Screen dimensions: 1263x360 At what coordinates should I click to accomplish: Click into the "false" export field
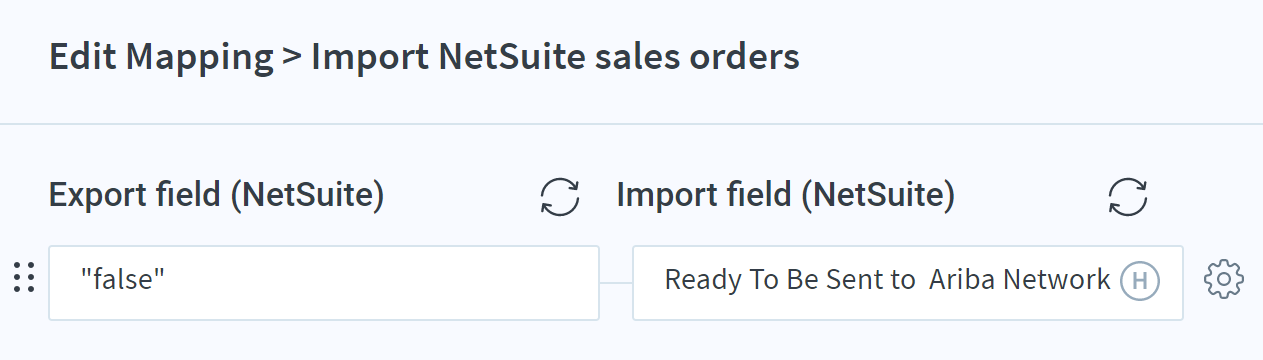point(324,283)
